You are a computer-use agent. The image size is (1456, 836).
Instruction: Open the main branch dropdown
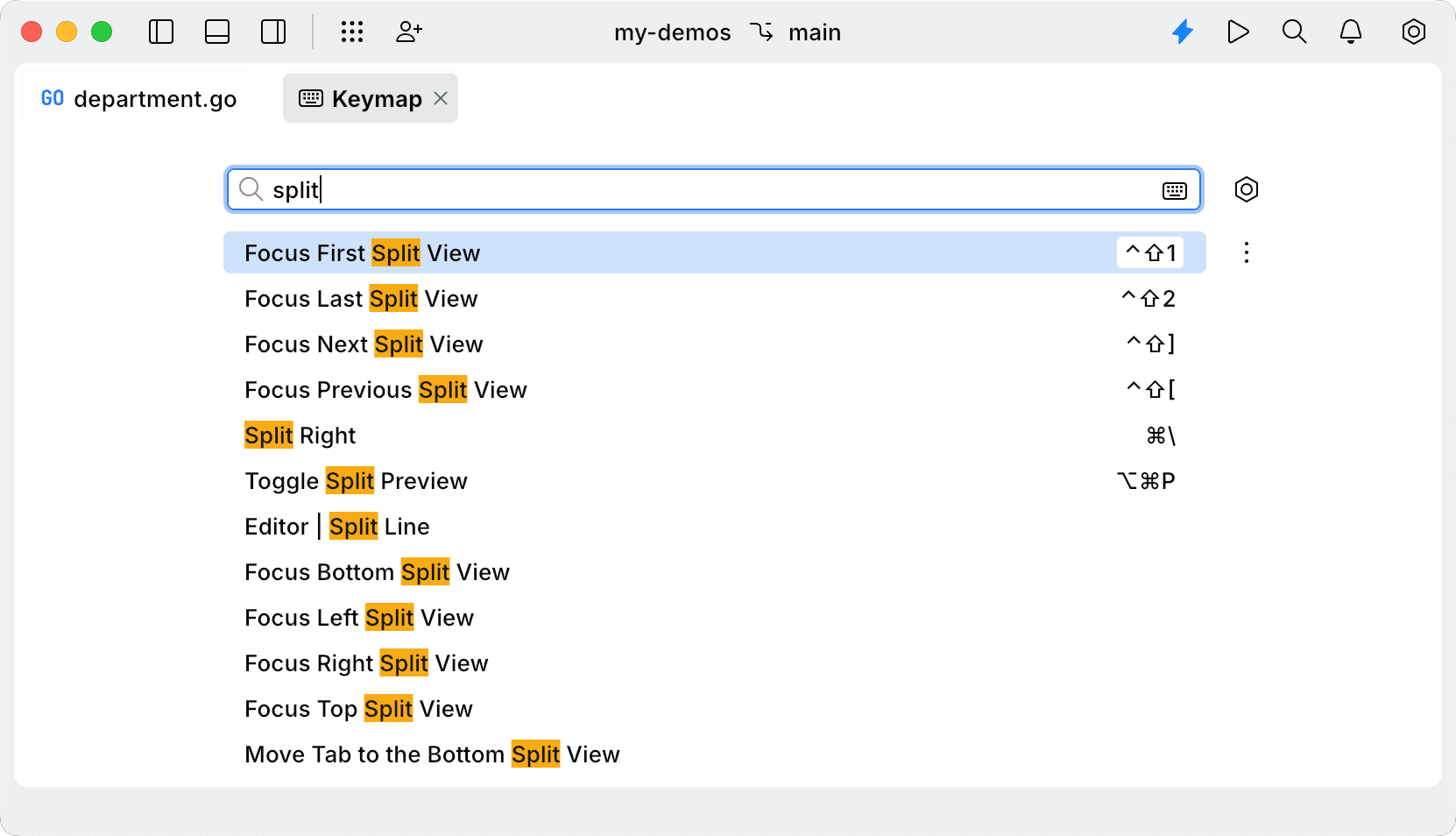point(815,32)
